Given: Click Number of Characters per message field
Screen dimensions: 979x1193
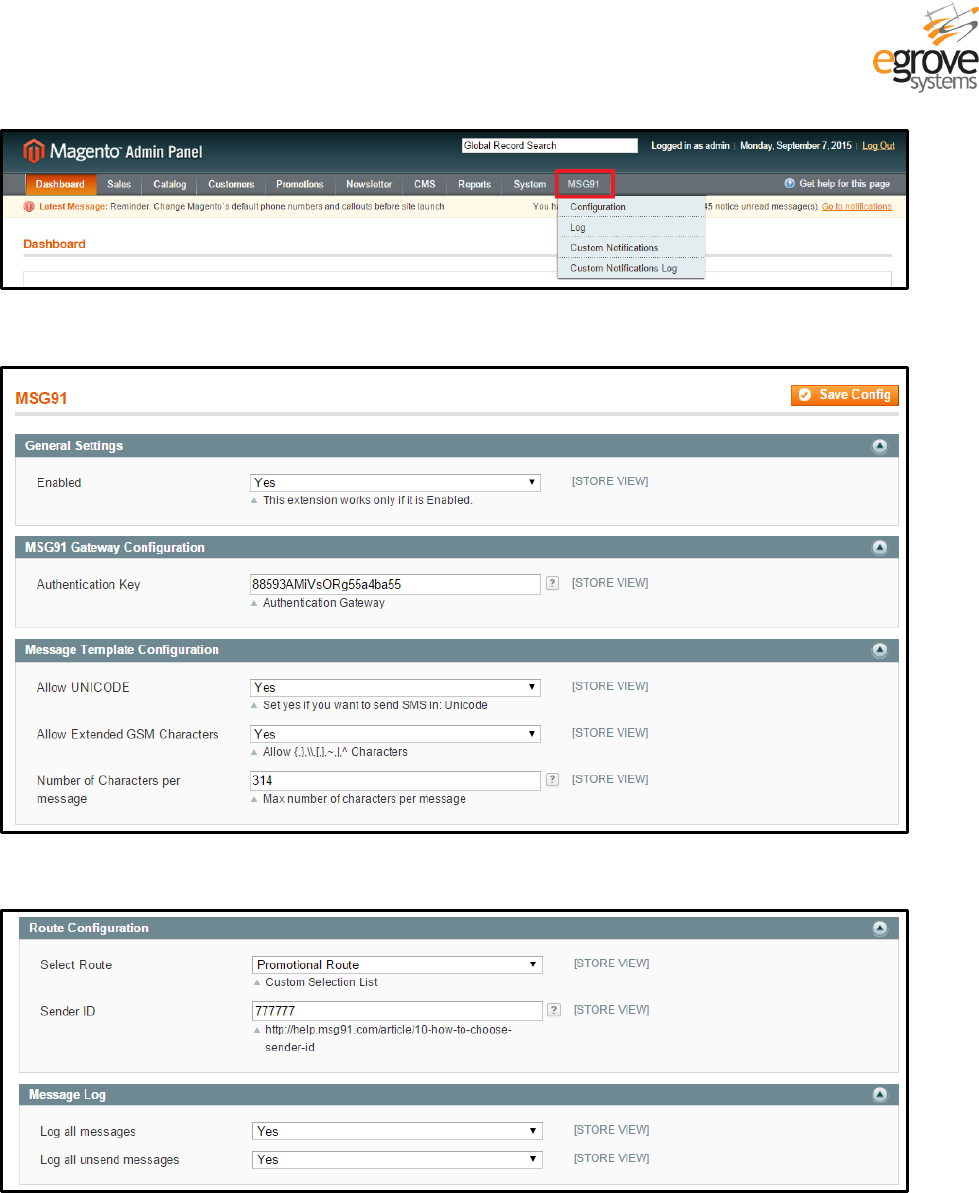Looking at the screenshot, I should pos(396,781).
